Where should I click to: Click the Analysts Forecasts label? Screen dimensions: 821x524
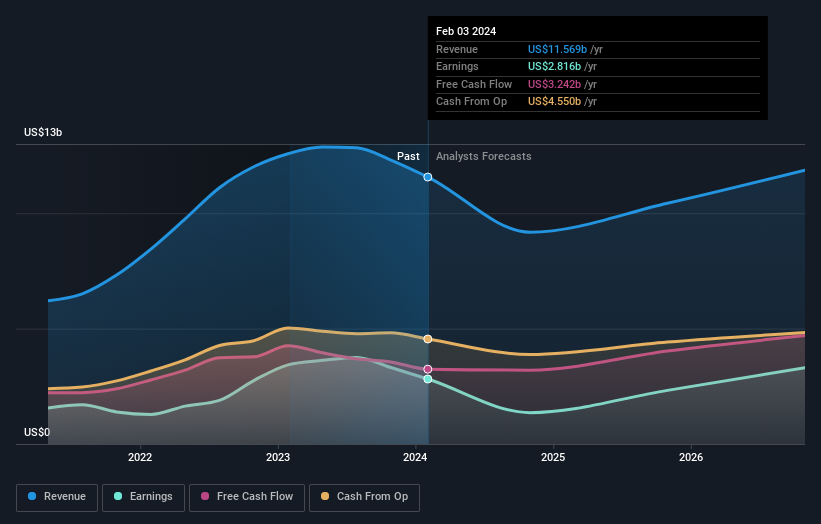(x=484, y=157)
